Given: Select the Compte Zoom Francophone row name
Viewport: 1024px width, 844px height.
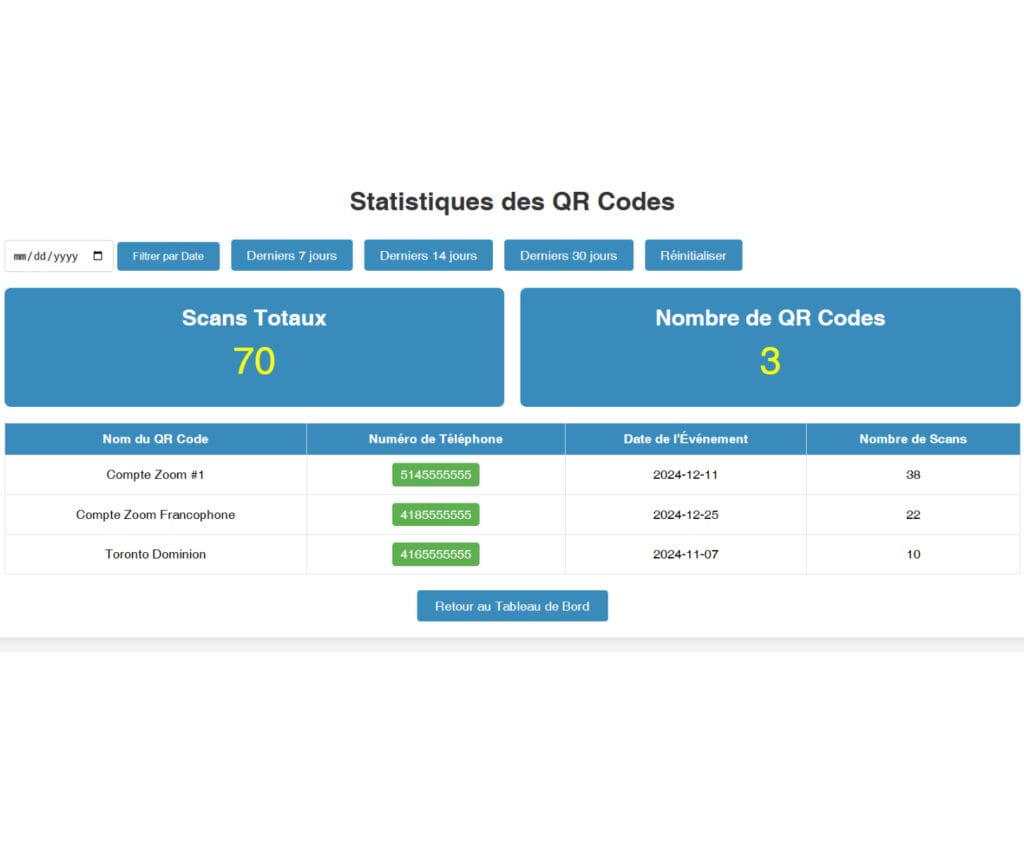Looking at the screenshot, I should coord(155,515).
